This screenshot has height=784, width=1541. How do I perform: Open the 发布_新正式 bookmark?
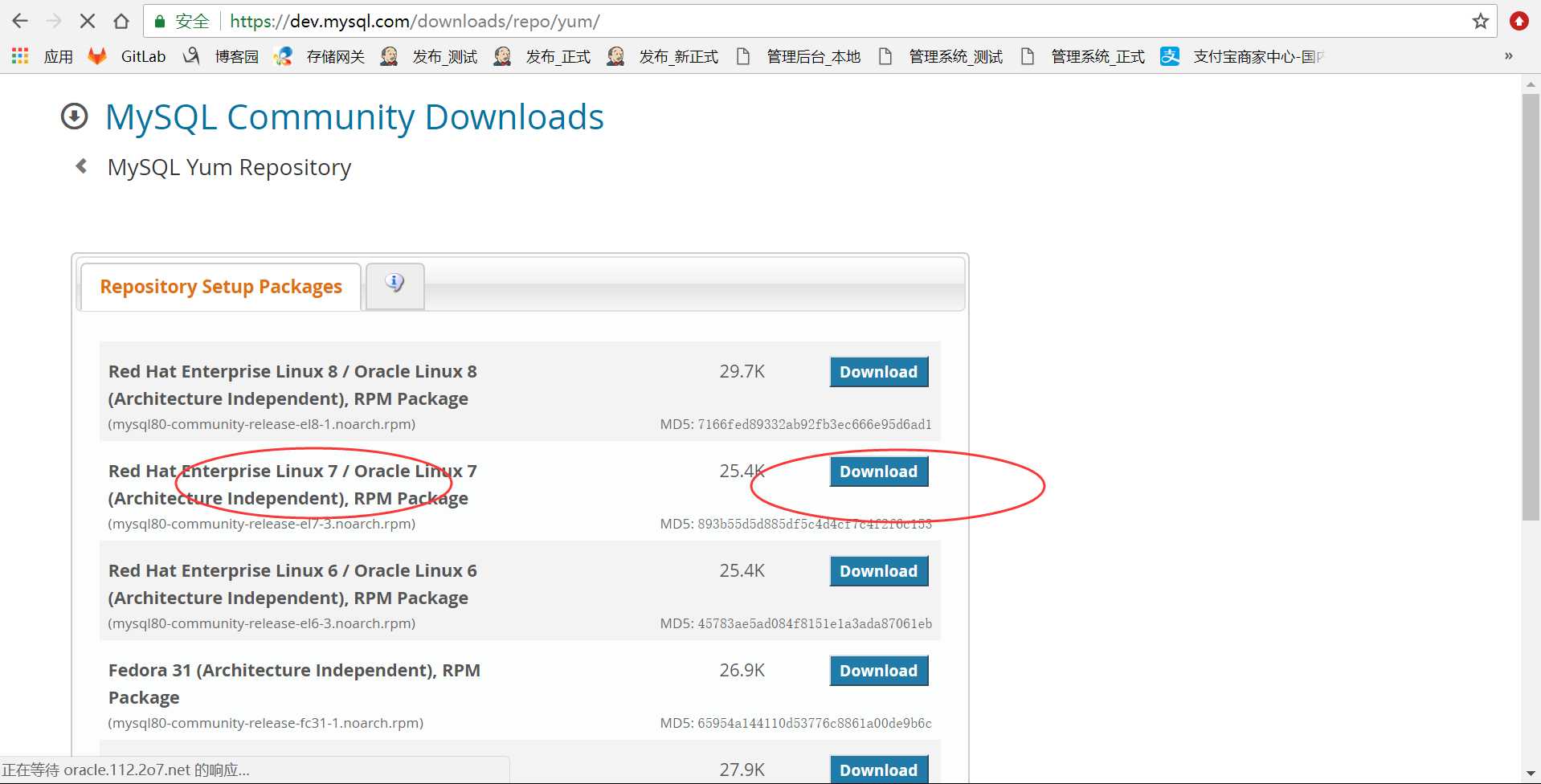(663, 56)
